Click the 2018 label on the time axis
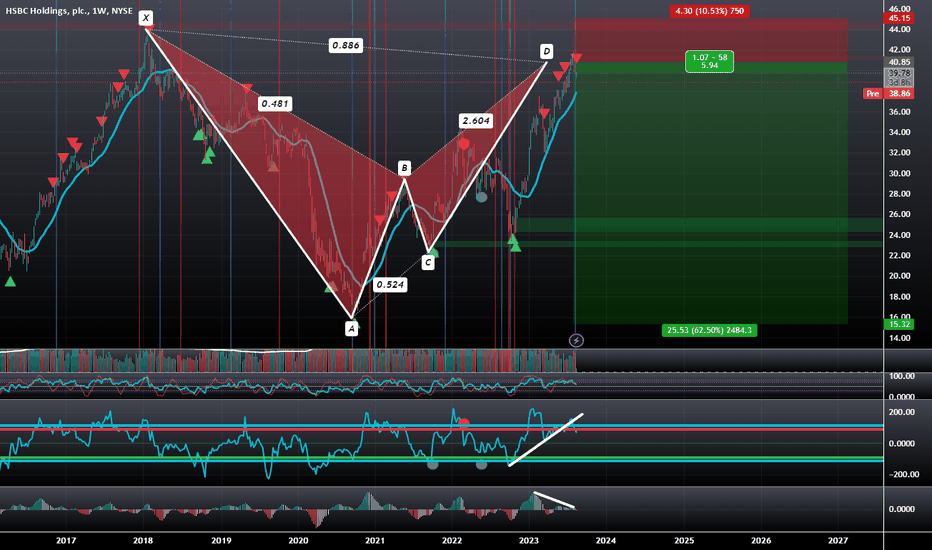 (143, 540)
